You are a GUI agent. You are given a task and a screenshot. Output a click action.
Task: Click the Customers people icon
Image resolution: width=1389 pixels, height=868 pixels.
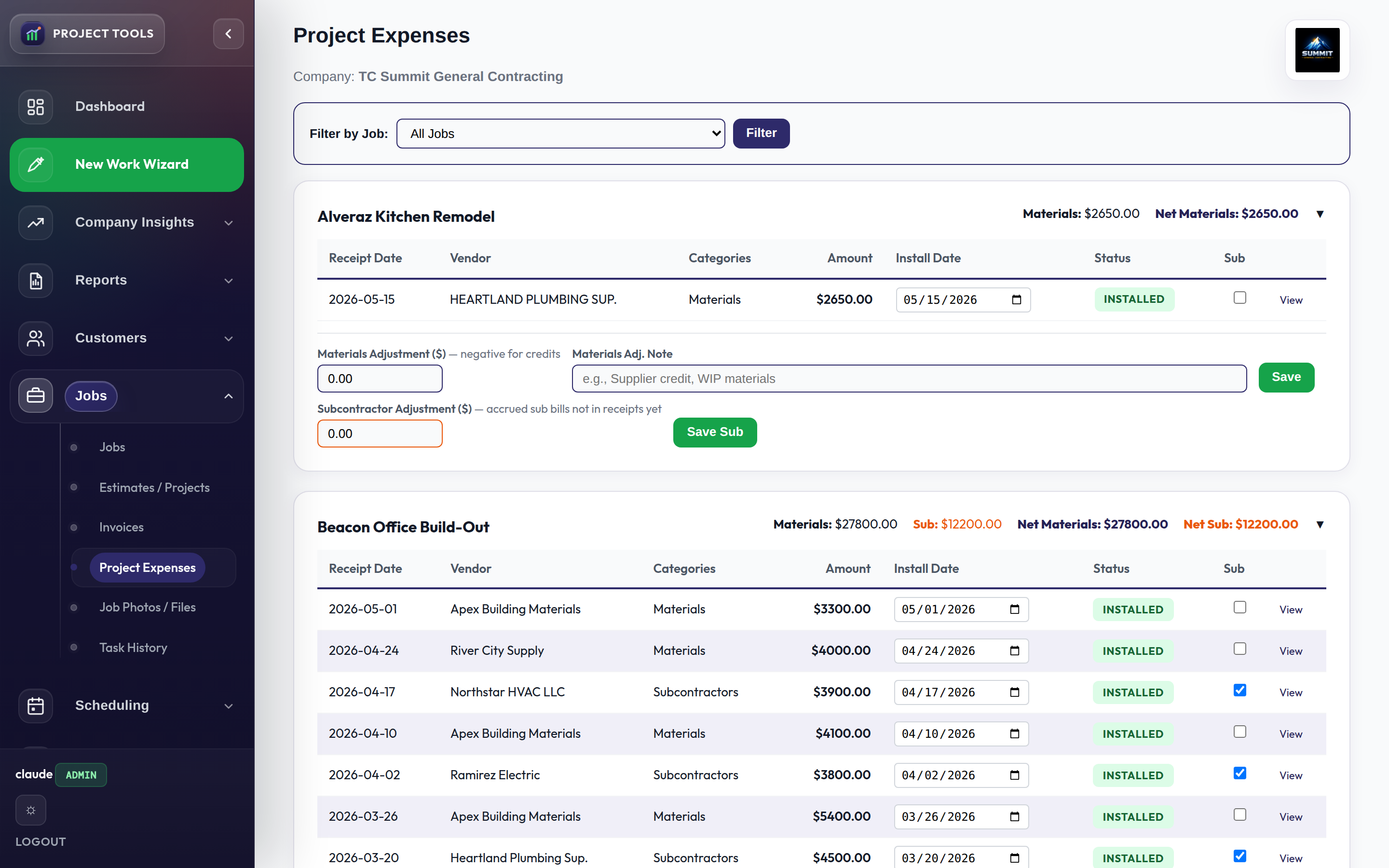(x=36, y=338)
